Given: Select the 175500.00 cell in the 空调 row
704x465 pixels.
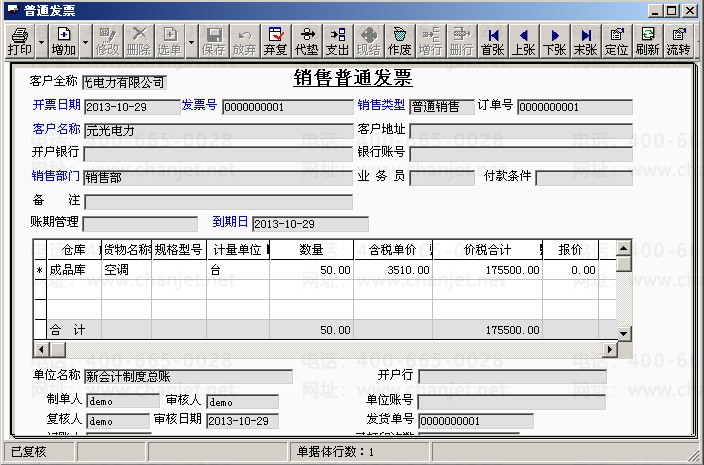Looking at the screenshot, I should (x=488, y=270).
